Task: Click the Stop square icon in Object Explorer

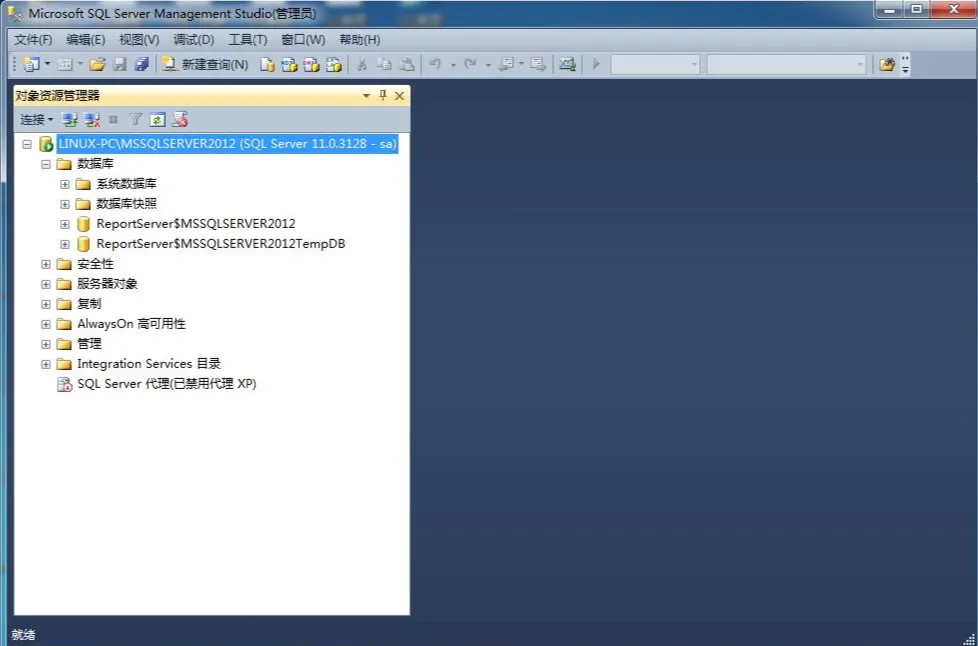Action: (114, 119)
